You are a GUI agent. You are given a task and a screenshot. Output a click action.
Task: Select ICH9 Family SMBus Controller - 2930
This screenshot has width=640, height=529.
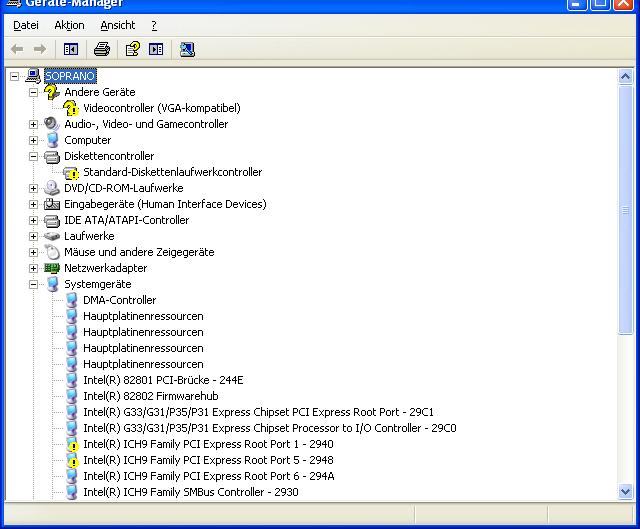pyautogui.click(x=191, y=492)
